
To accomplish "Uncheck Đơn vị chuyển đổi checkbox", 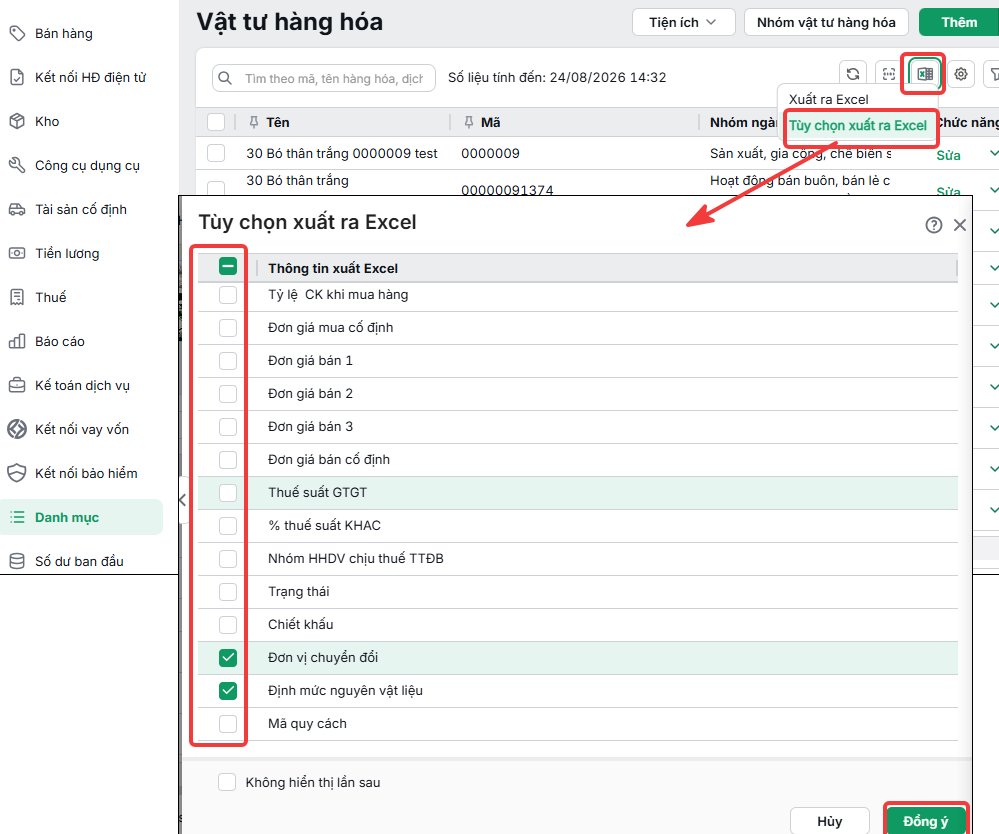I will coord(227,658).
